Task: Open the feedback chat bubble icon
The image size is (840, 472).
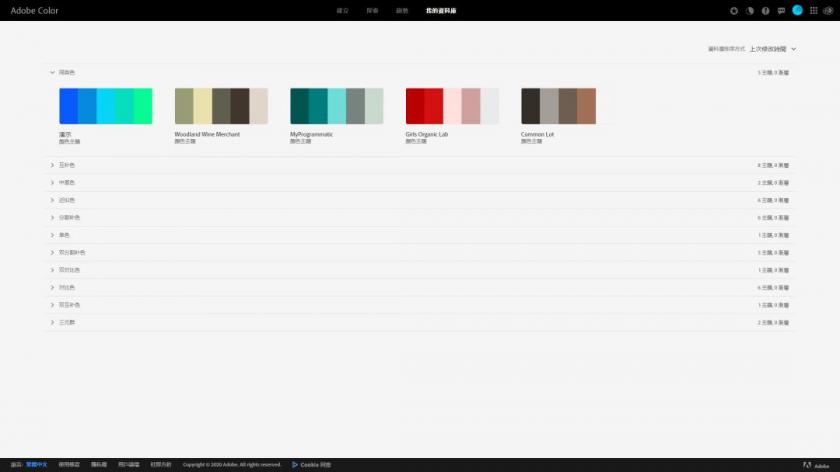Action: [x=781, y=10]
